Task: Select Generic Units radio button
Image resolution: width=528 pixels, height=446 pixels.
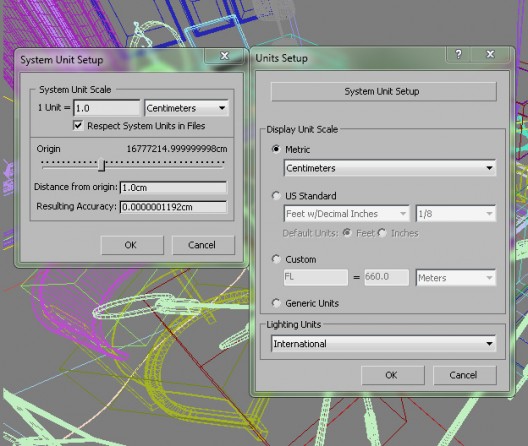Action: click(276, 303)
